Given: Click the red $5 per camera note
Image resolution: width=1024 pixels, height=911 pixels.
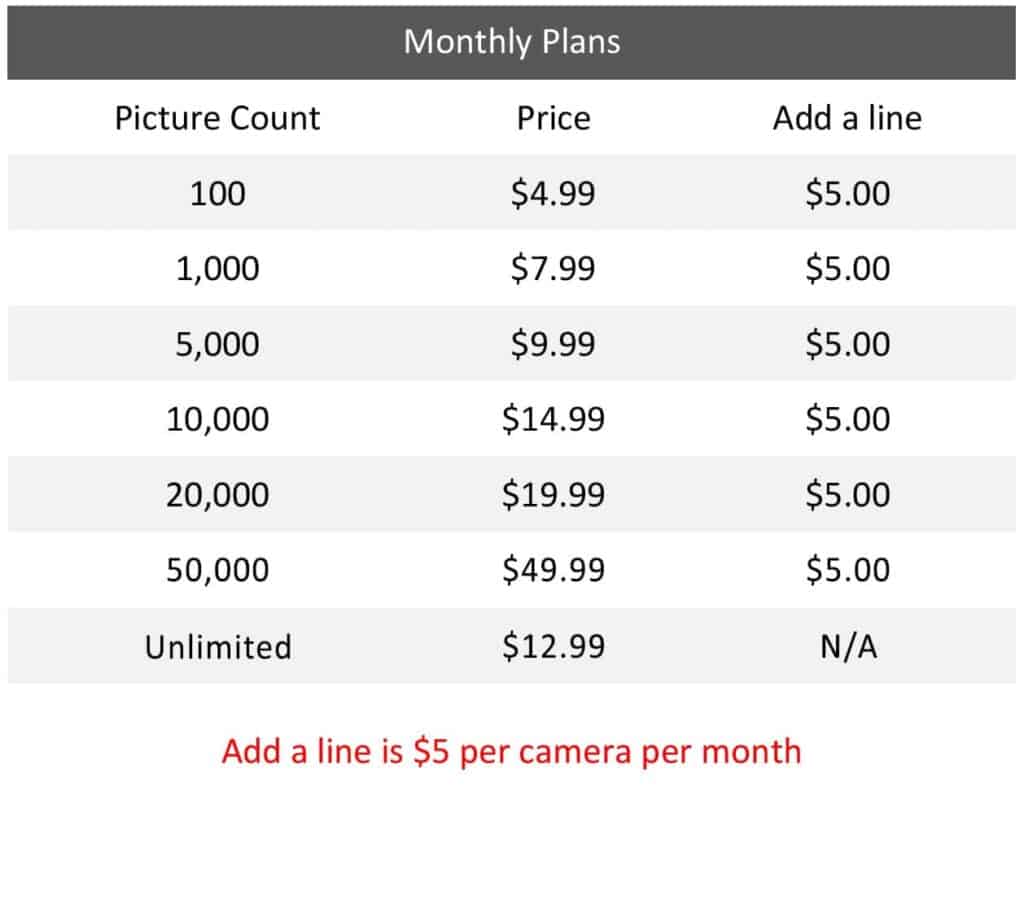Looking at the screenshot, I should 511,751.
